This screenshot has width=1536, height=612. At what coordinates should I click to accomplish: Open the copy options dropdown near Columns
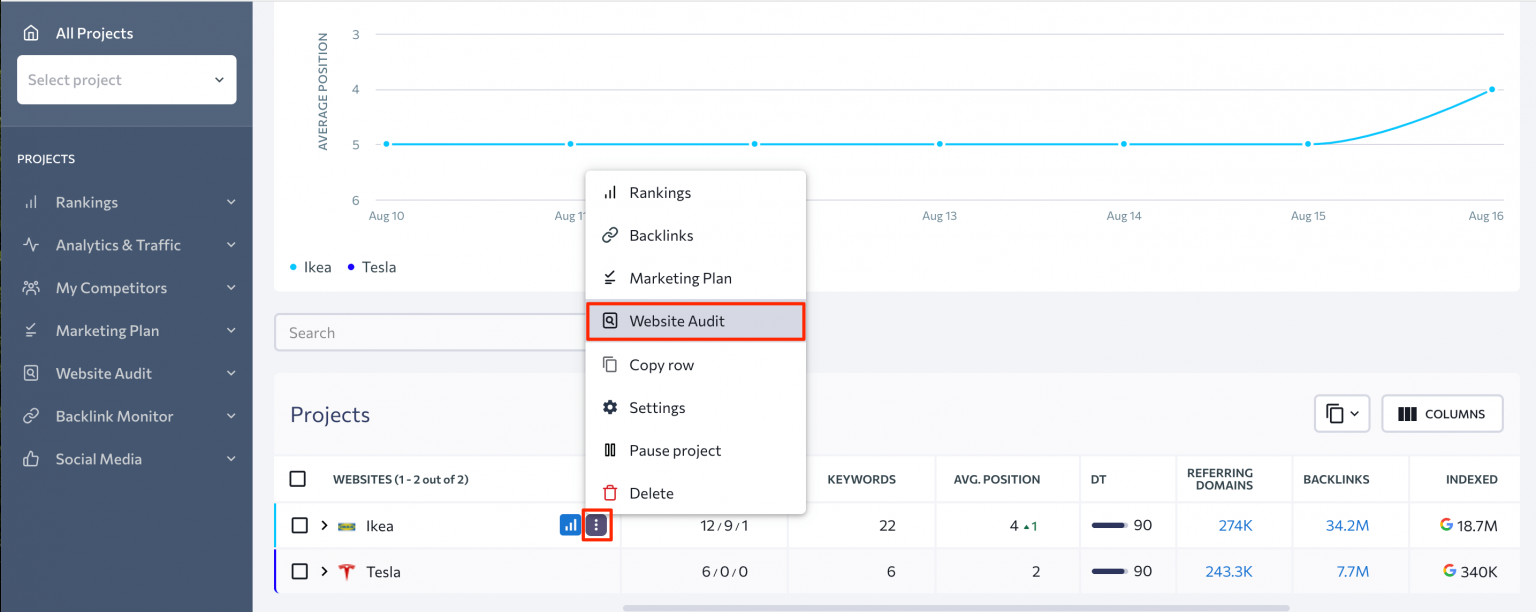point(1341,414)
